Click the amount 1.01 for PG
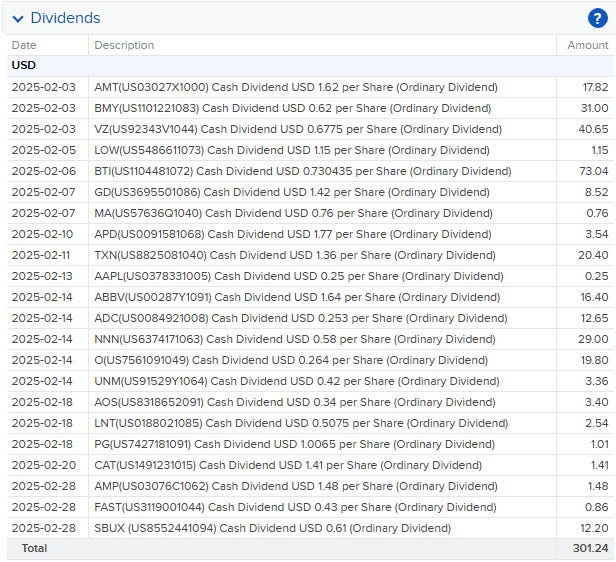This screenshot has width=616, height=562. (x=600, y=445)
